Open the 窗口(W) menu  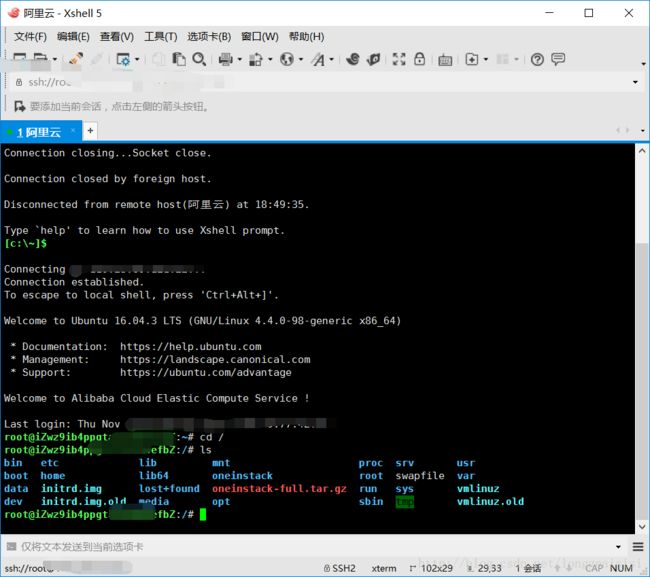pyautogui.click(x=260, y=37)
